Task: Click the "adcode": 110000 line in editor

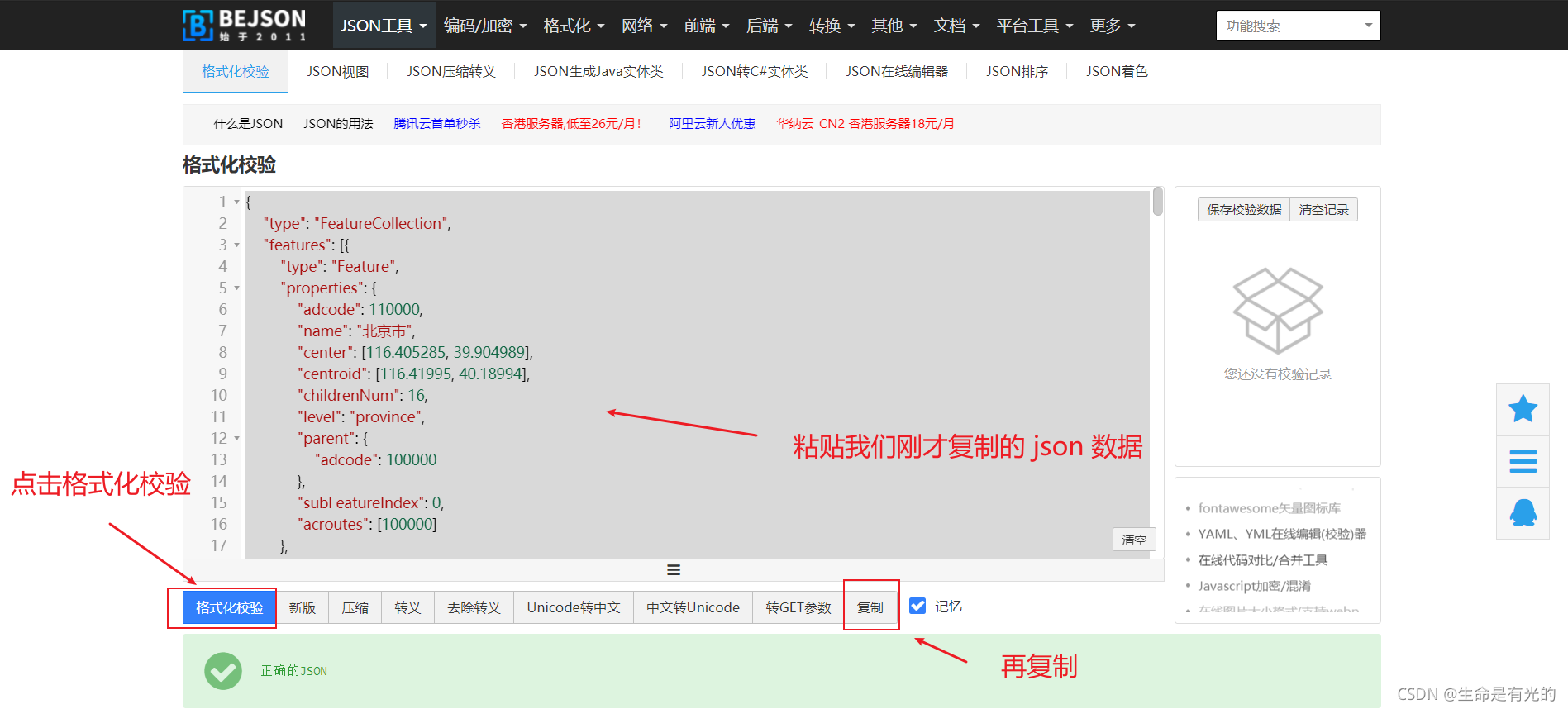Action: [x=360, y=309]
